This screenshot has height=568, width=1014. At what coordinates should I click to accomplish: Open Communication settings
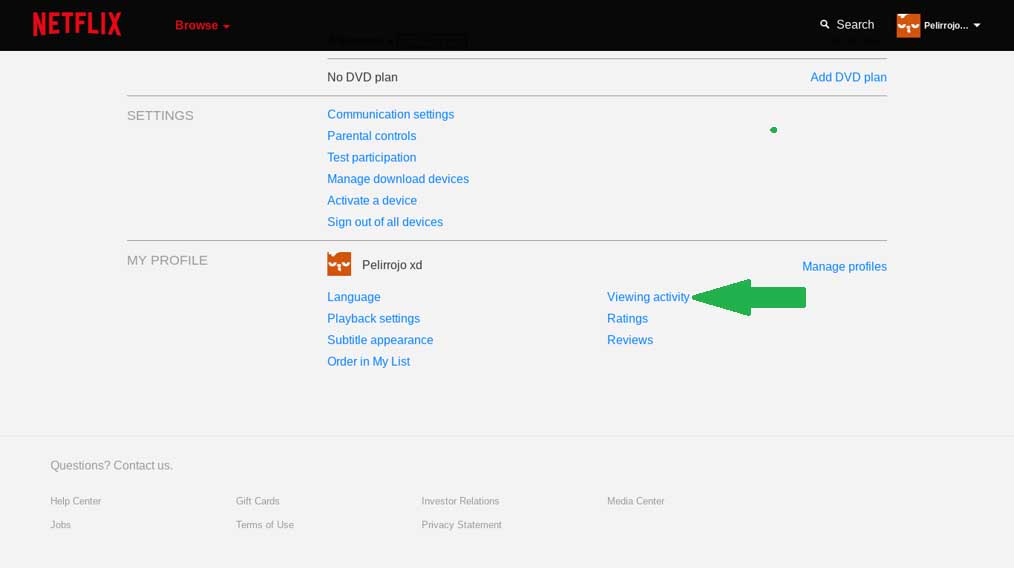(391, 115)
